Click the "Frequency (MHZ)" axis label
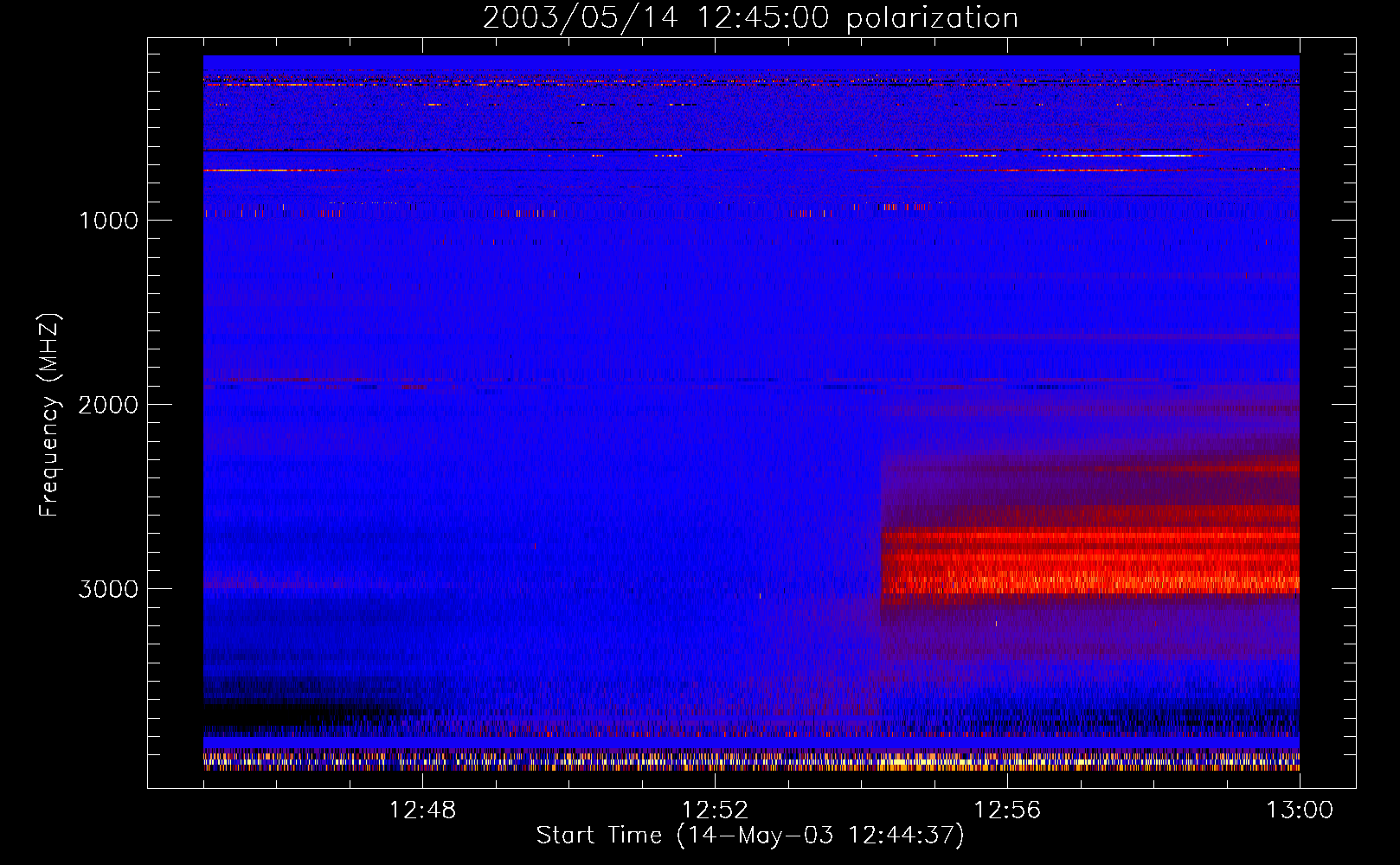The width and height of the screenshot is (1400, 865). click(49, 415)
